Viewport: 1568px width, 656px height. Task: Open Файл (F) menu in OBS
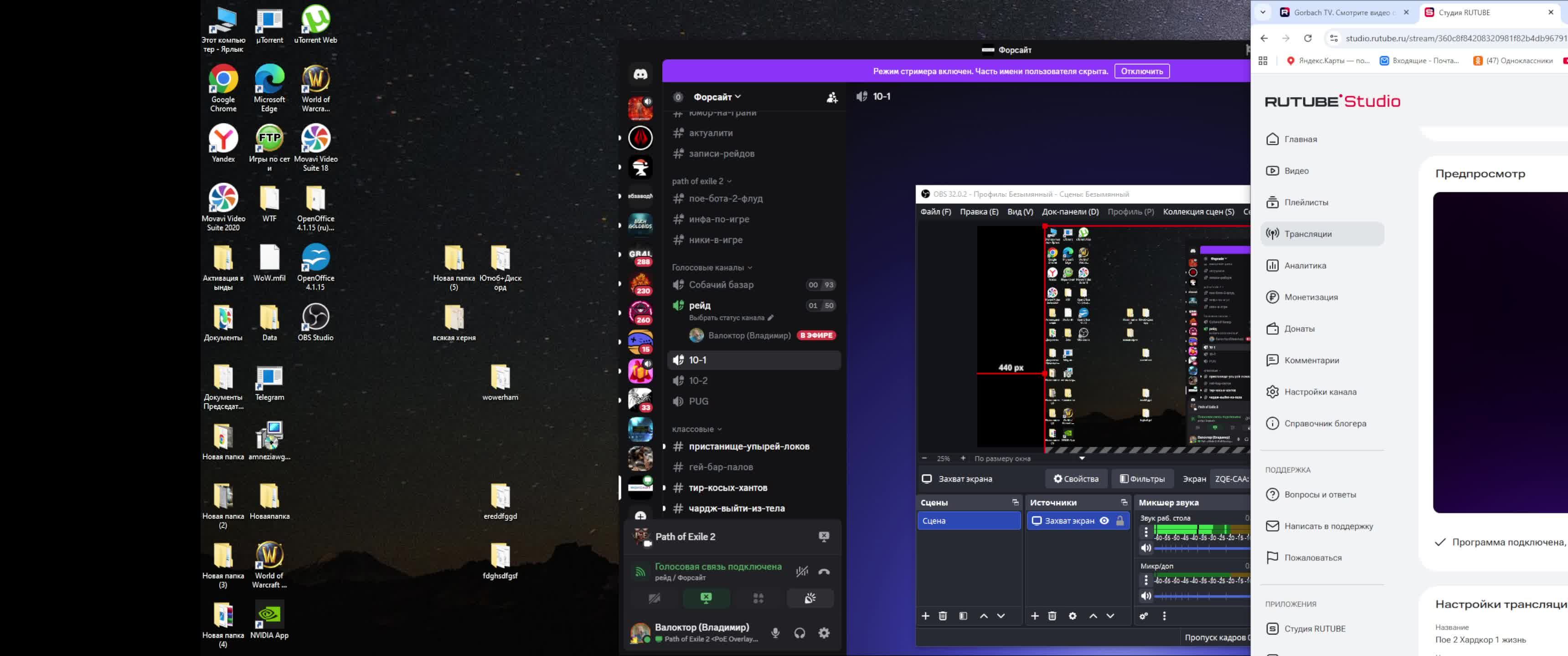pos(935,212)
